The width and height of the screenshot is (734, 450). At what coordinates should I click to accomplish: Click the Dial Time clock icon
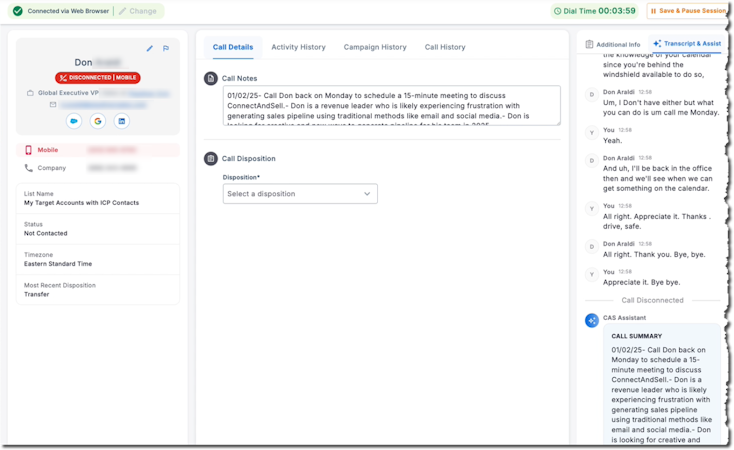coord(558,11)
